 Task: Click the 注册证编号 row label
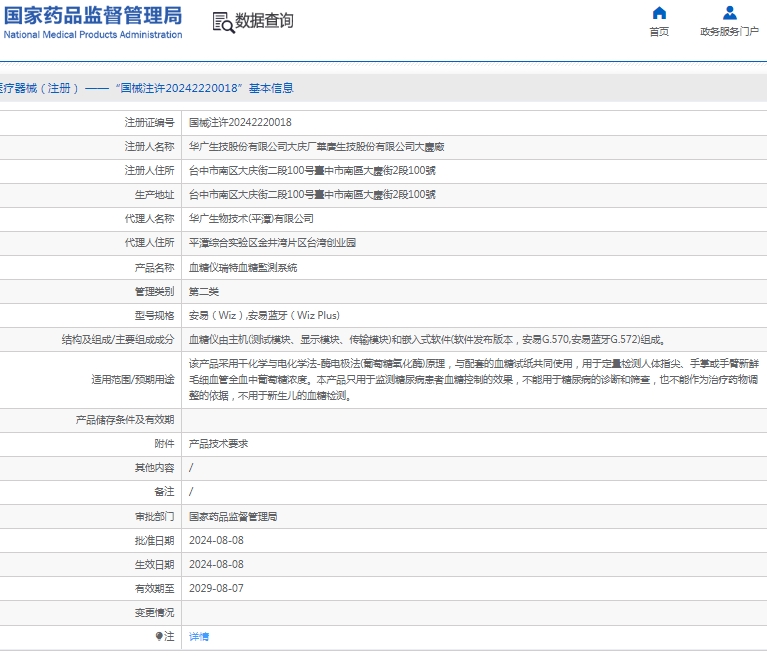(149, 122)
